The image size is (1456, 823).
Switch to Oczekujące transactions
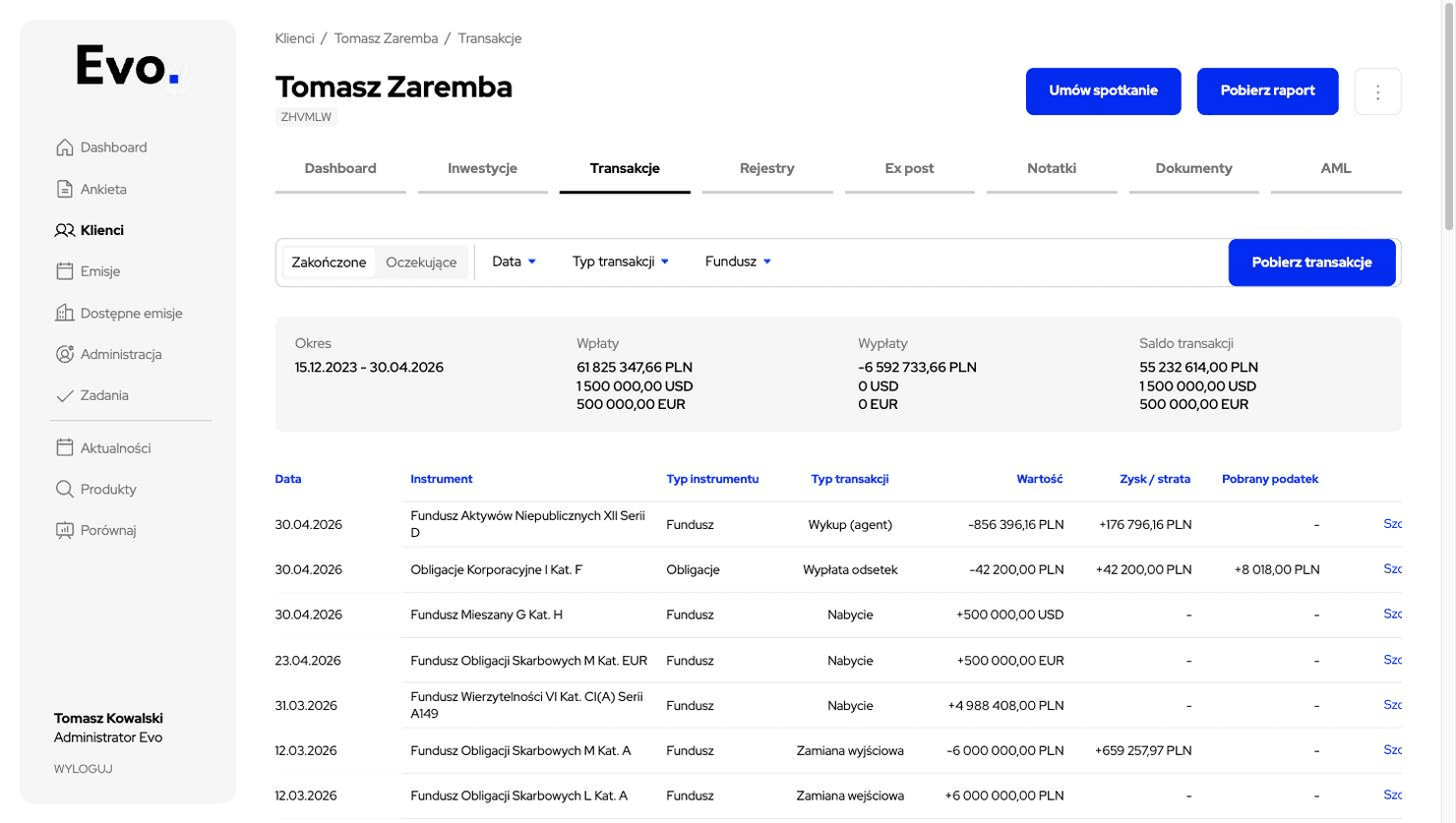point(421,263)
